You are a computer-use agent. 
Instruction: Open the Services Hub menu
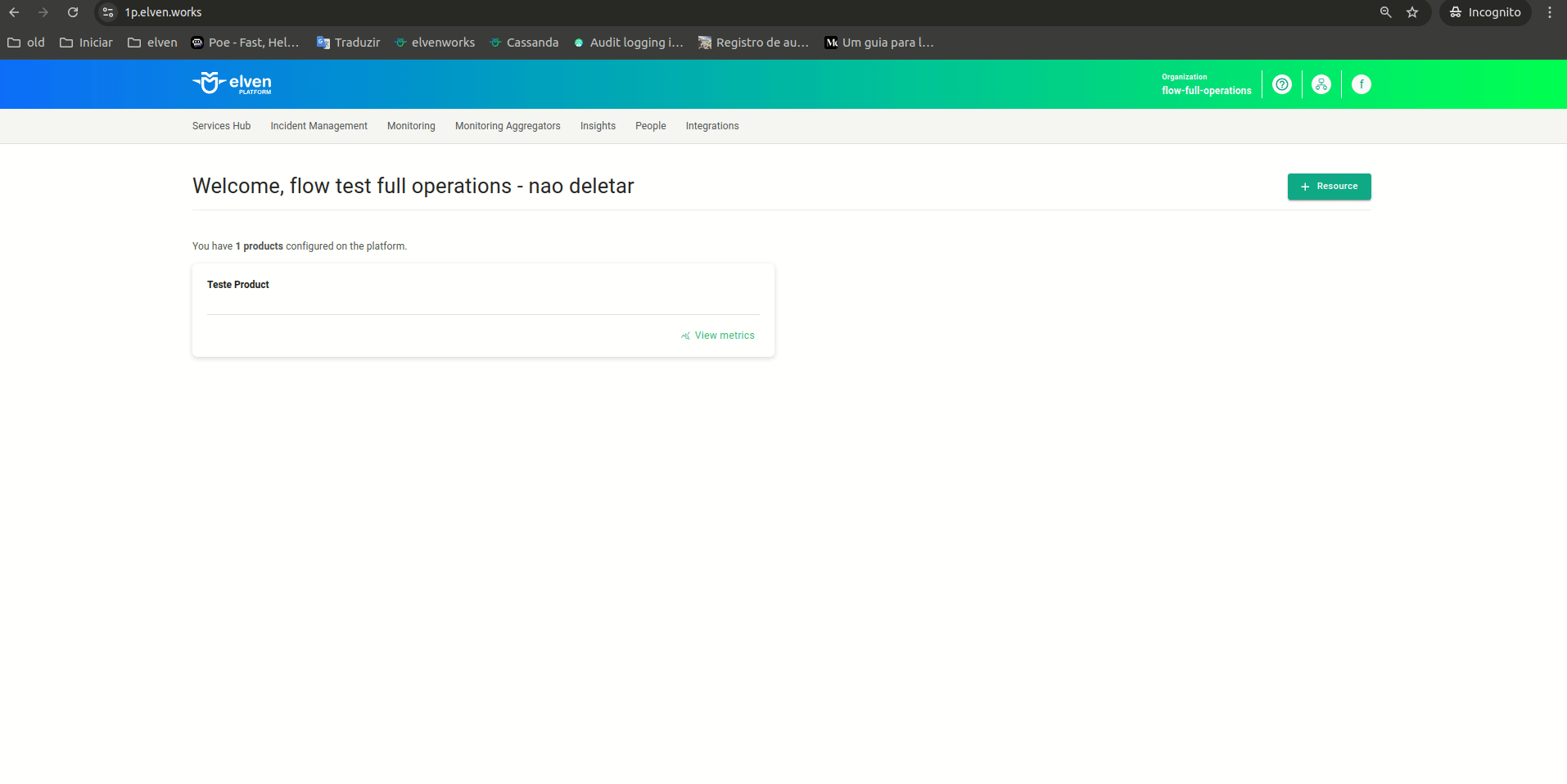221,126
